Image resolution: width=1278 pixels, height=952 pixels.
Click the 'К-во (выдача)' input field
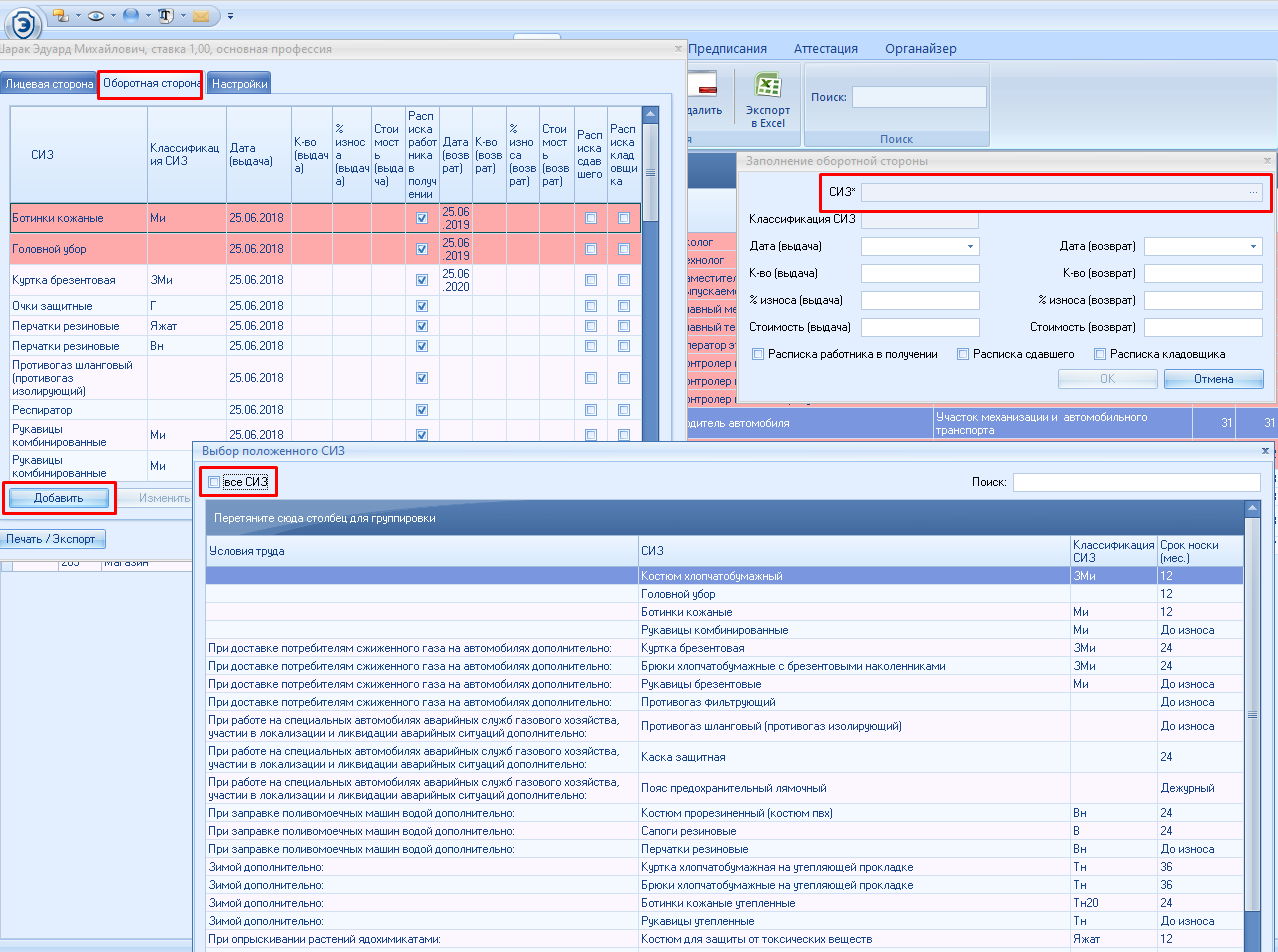pos(919,274)
